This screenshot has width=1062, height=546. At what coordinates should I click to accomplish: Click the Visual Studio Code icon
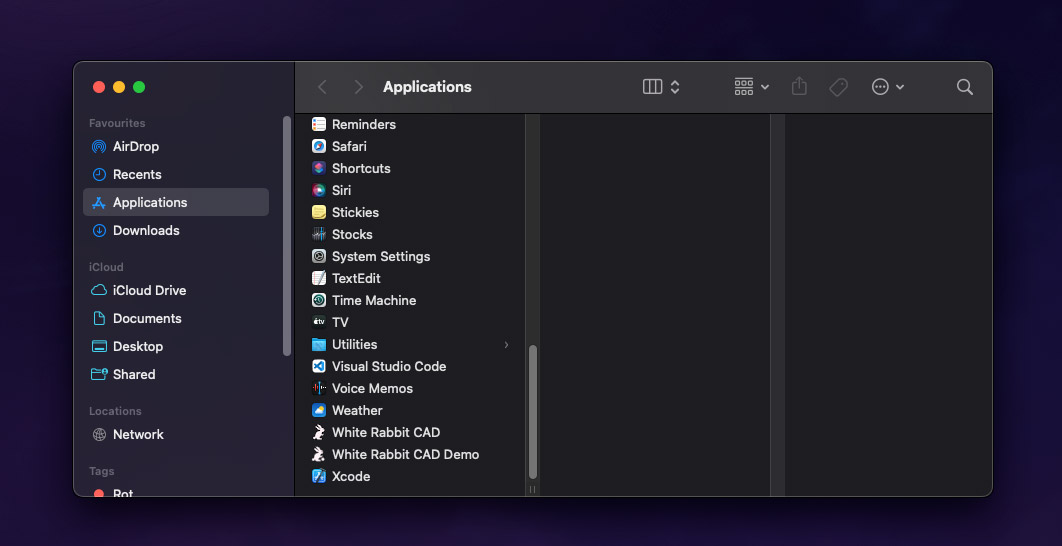[318, 366]
